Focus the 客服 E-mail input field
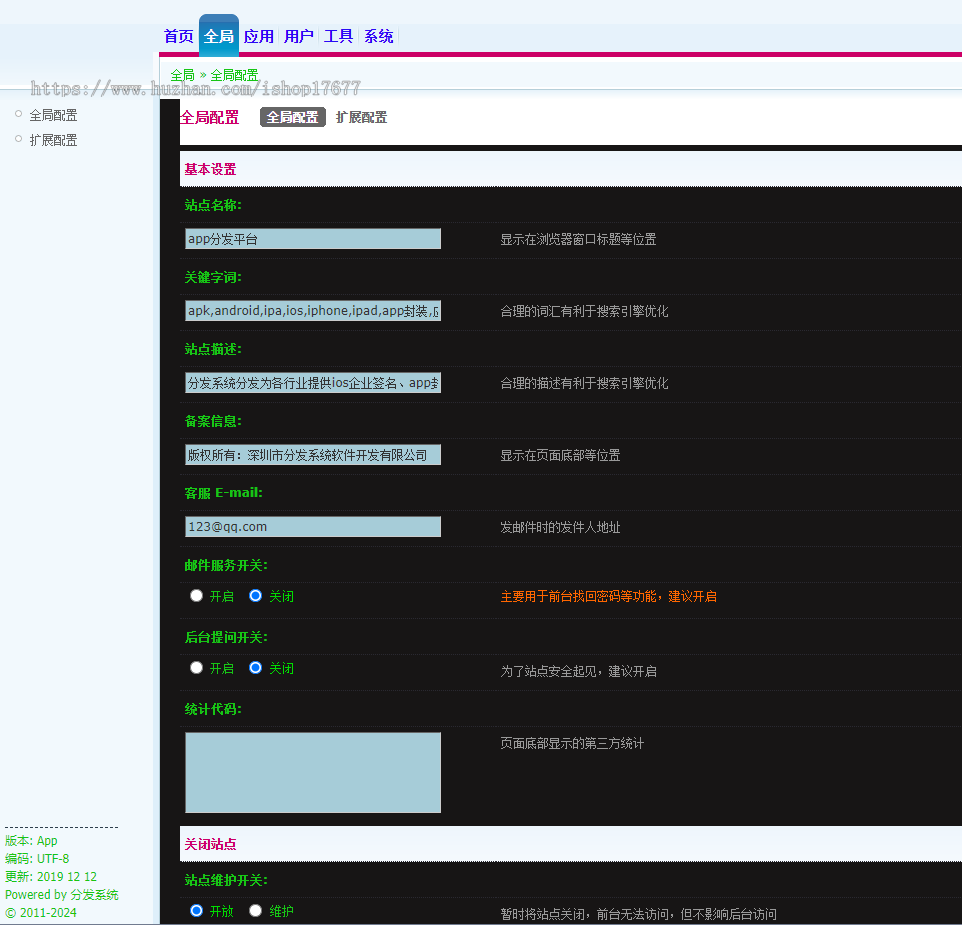 point(313,527)
